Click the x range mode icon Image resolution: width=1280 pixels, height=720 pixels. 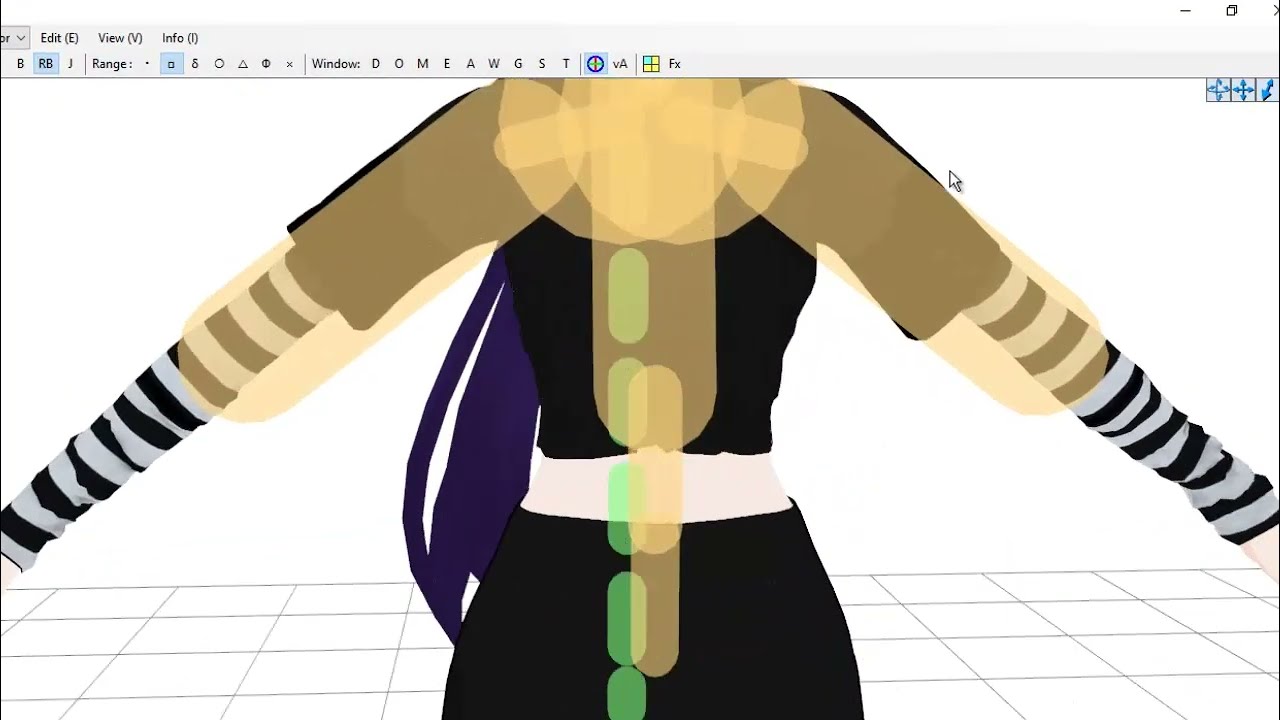coord(290,64)
